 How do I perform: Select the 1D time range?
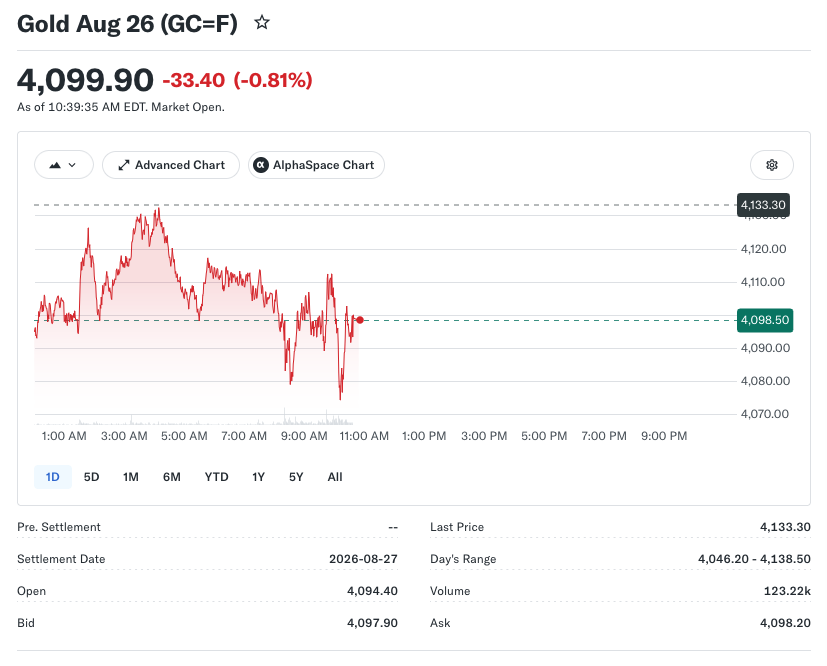(53, 477)
